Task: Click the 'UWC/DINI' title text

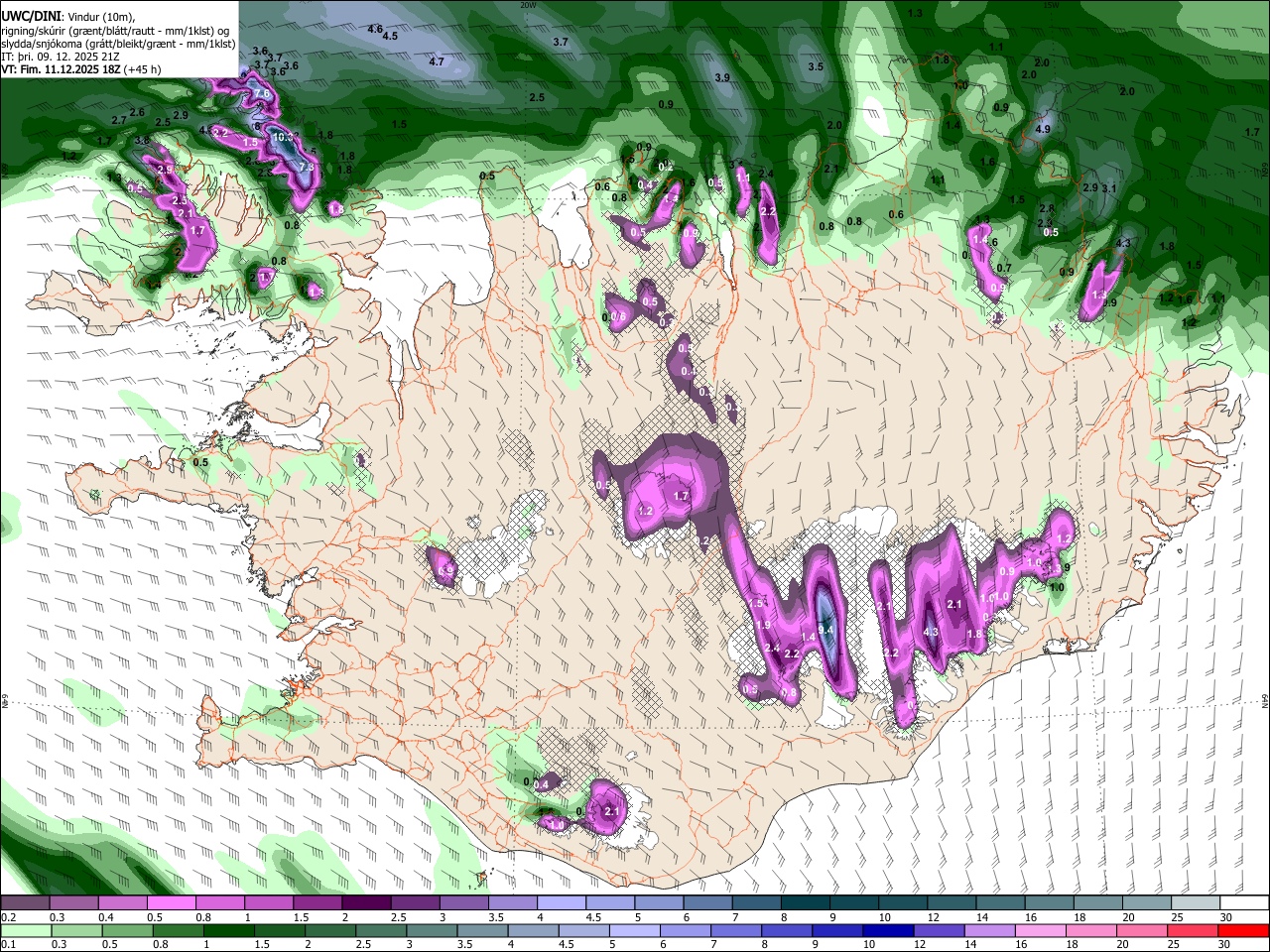Action: pos(32,16)
